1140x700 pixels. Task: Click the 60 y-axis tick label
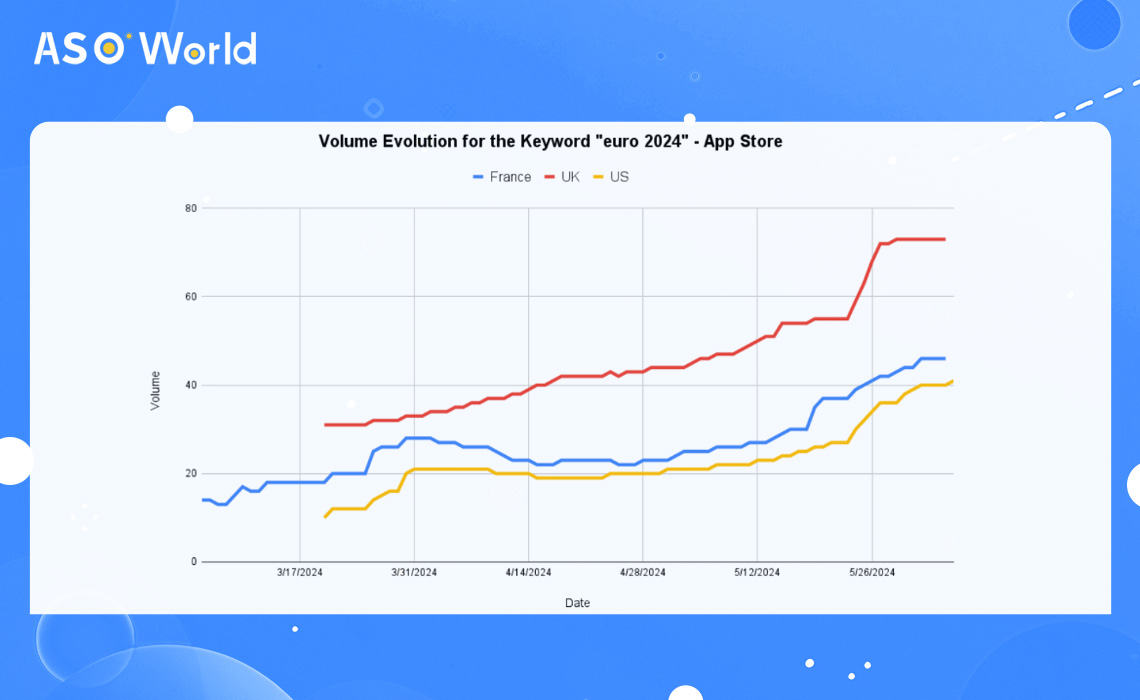191,297
